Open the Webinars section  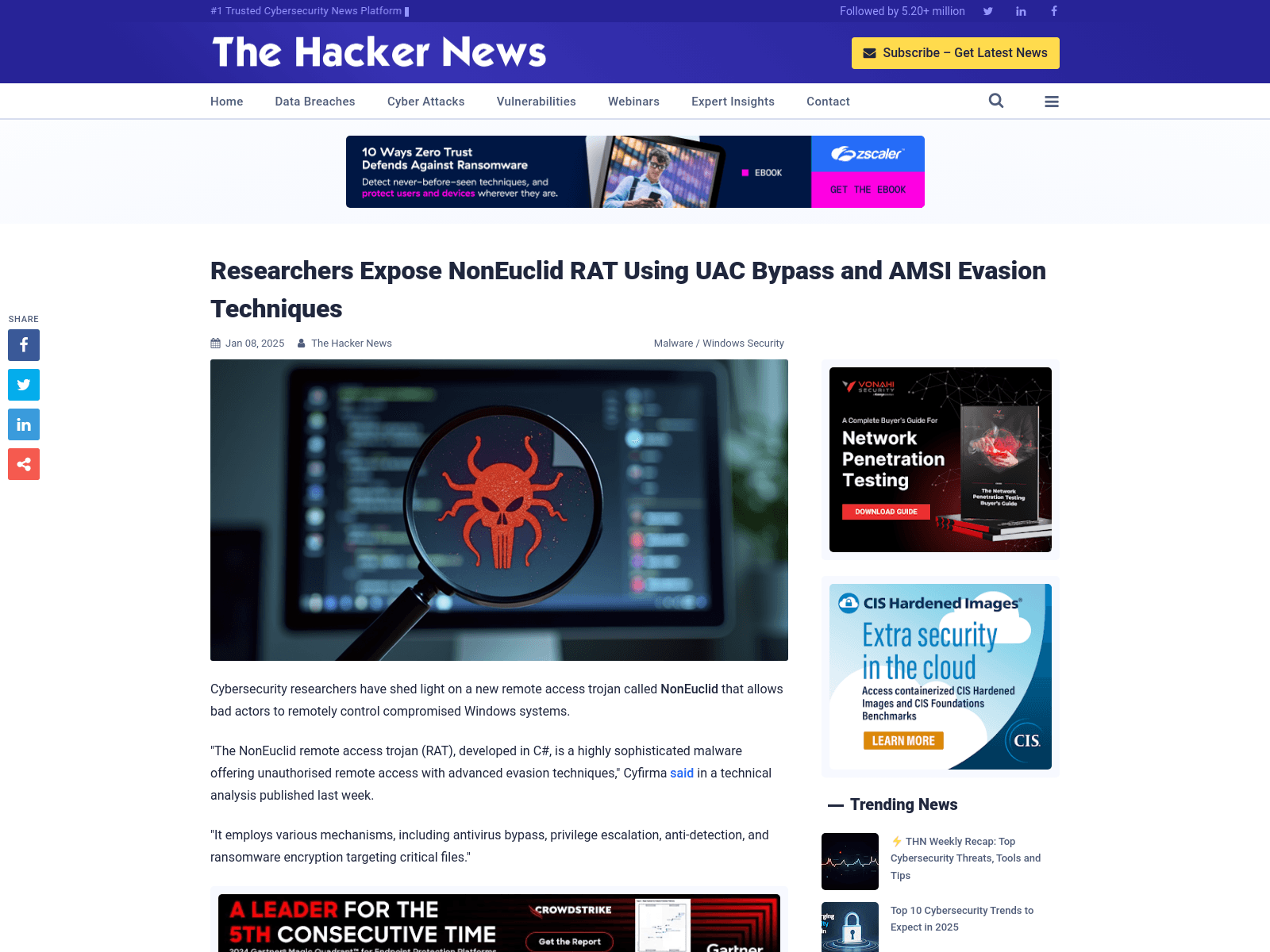point(633,102)
